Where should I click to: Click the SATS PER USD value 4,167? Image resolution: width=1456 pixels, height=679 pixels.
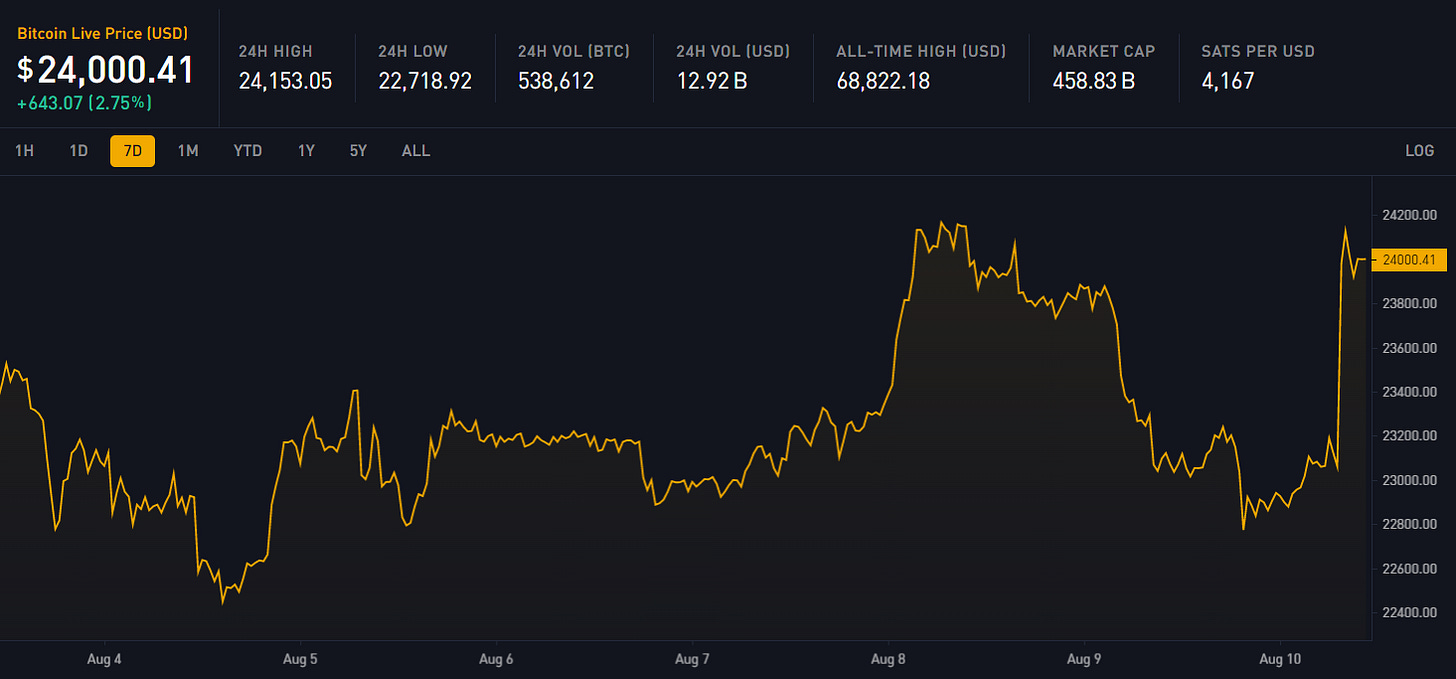tap(1228, 81)
